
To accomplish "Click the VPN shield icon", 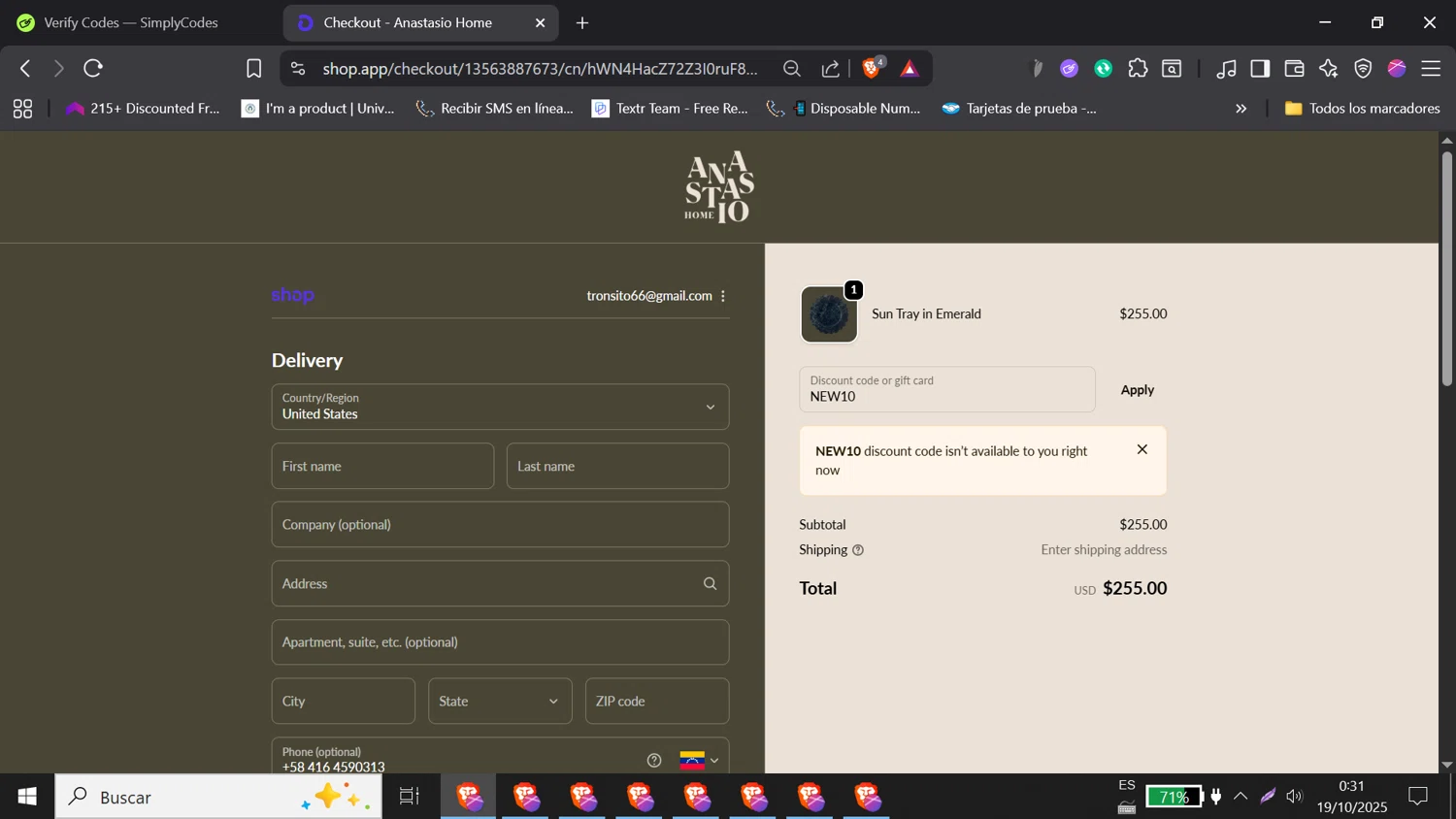I will pos(1363,68).
